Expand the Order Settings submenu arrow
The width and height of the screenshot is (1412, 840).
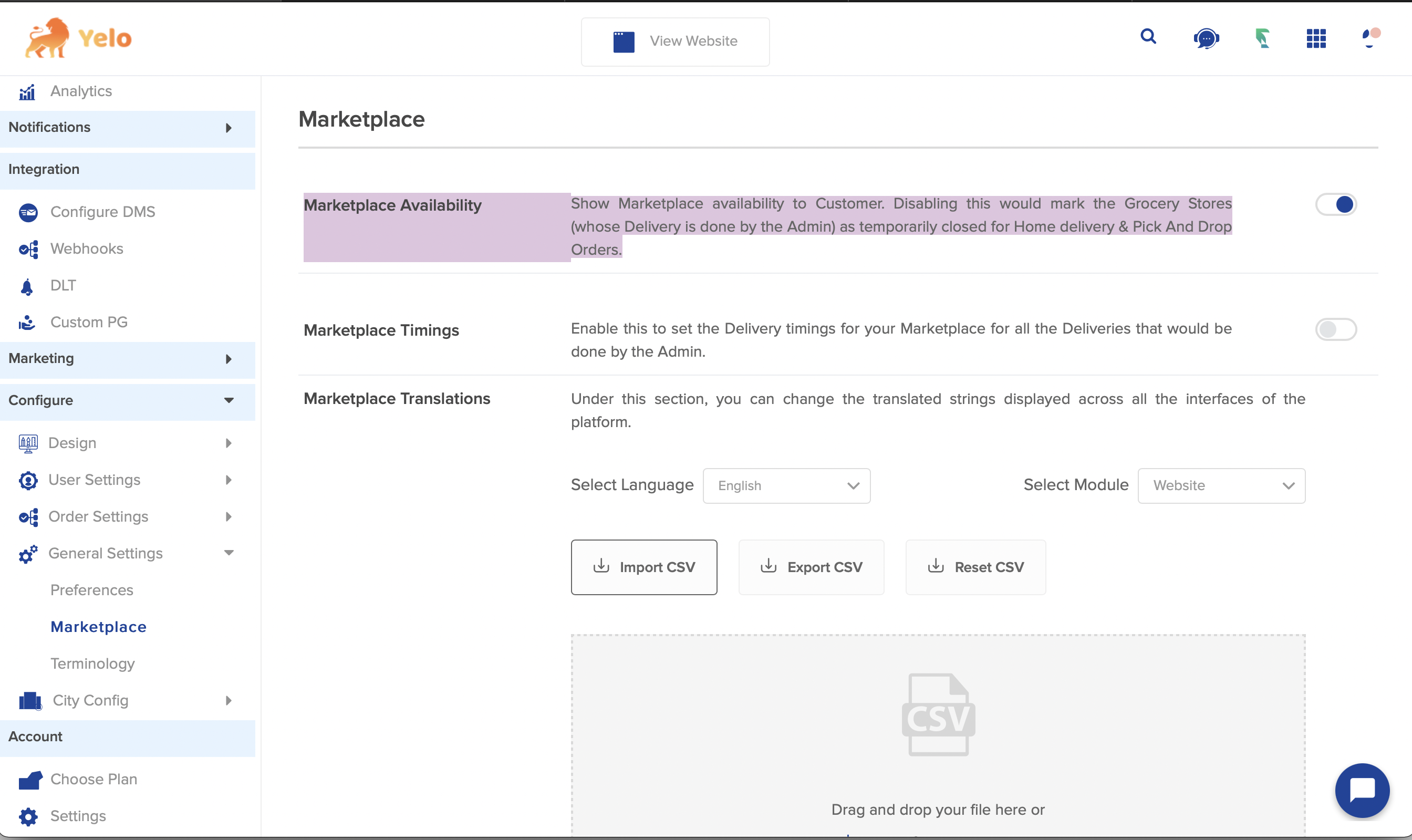pos(229,517)
